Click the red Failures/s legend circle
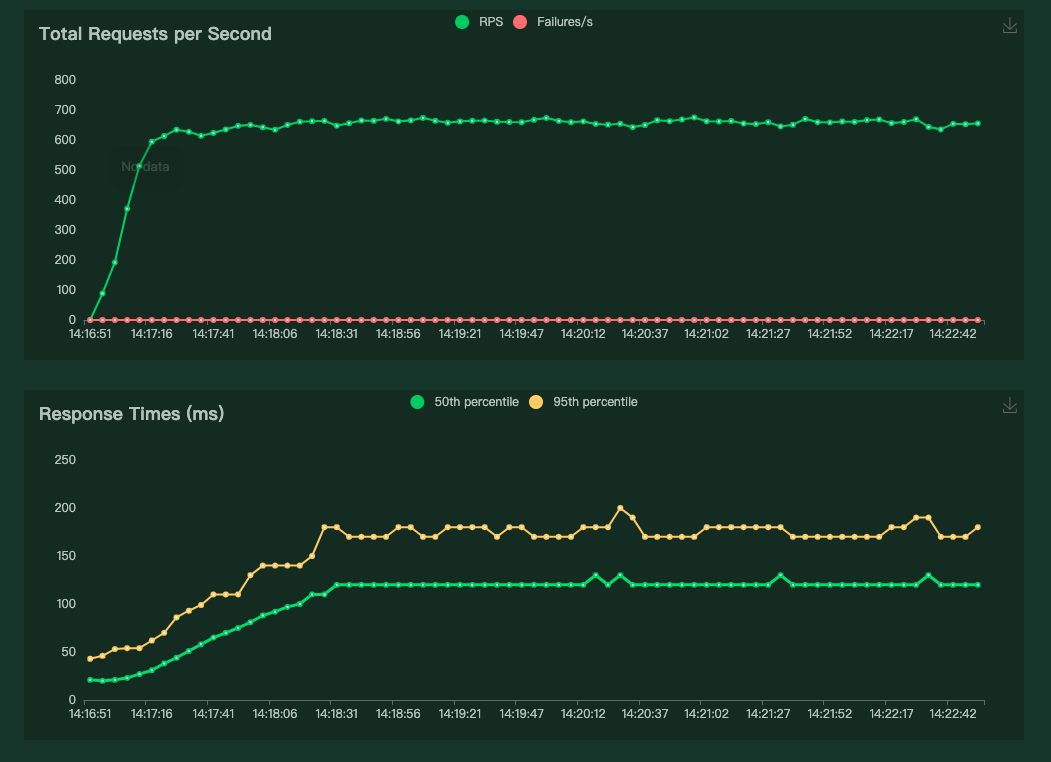 (x=519, y=22)
